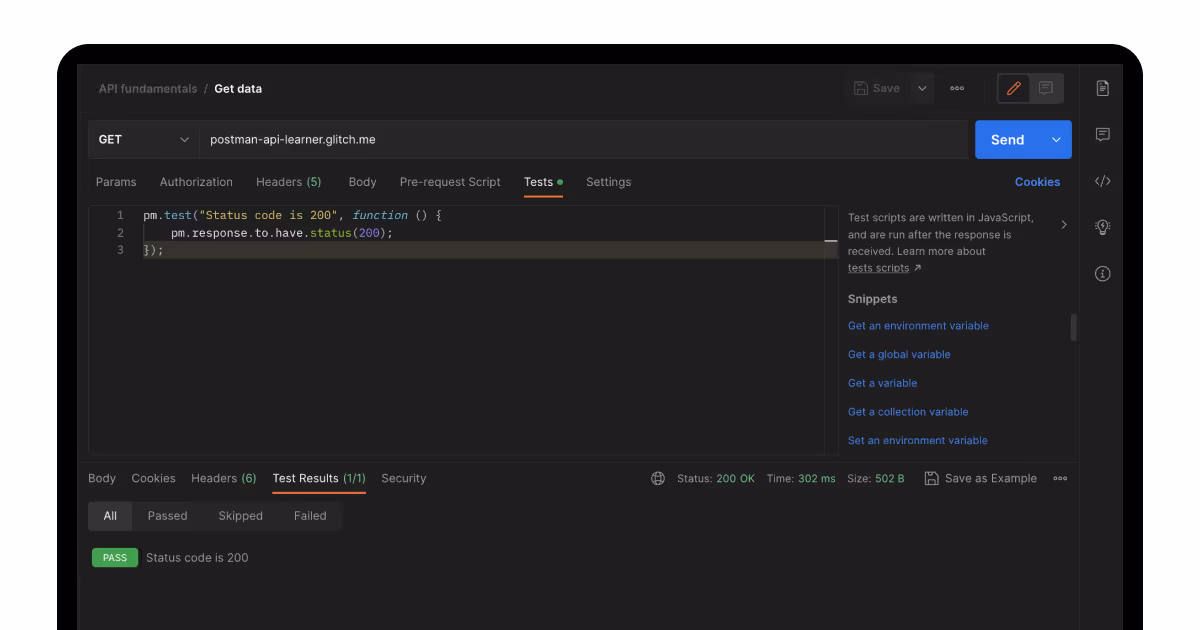Screen dimensions: 1200x630
Task: Switch to comment mode icon
Action: 1045,88
